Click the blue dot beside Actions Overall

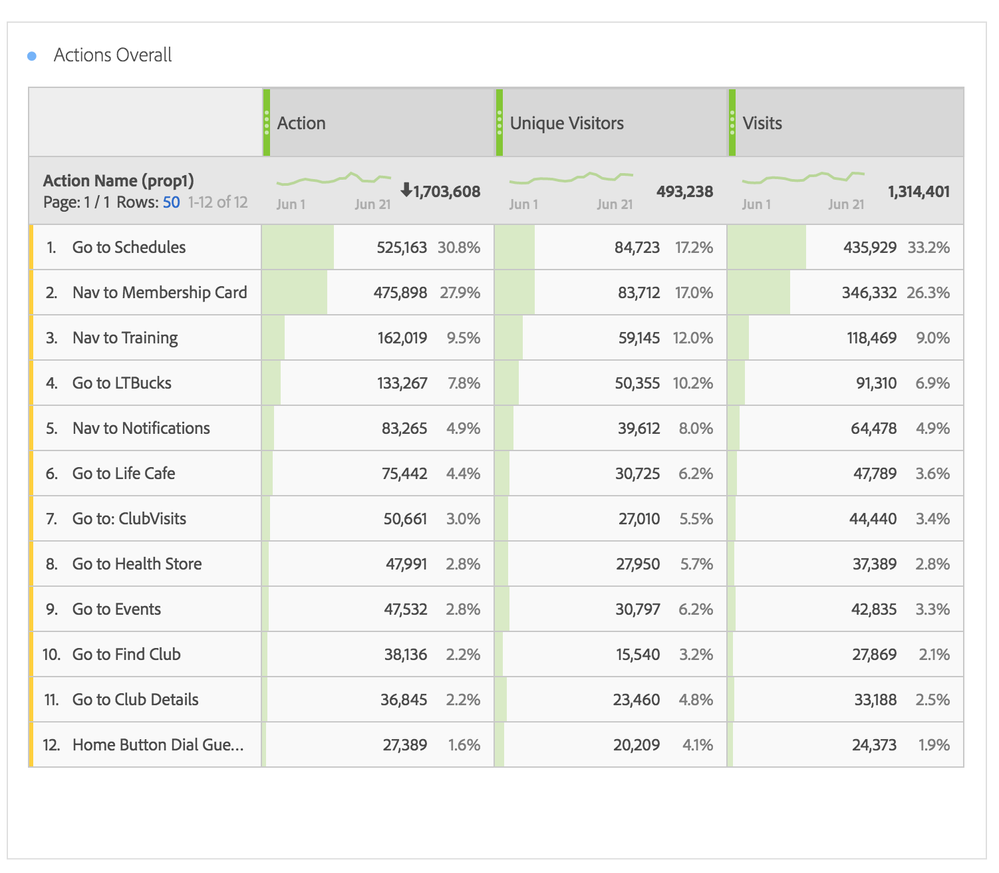click(x=32, y=56)
